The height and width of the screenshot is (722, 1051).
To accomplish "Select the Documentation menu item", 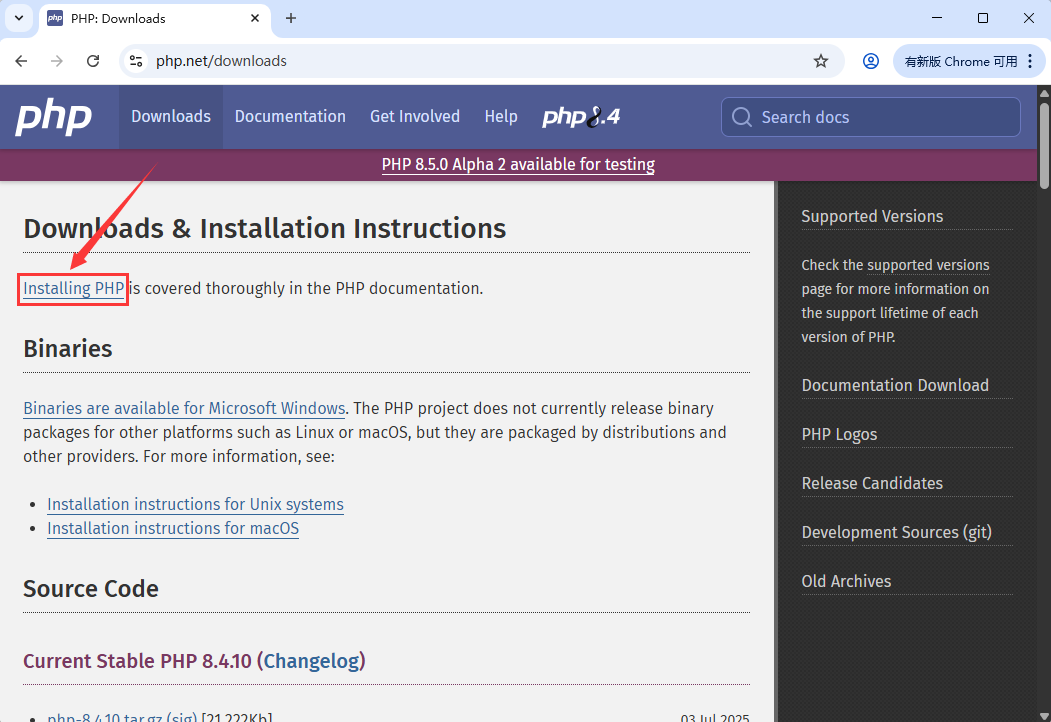I will [x=290, y=117].
